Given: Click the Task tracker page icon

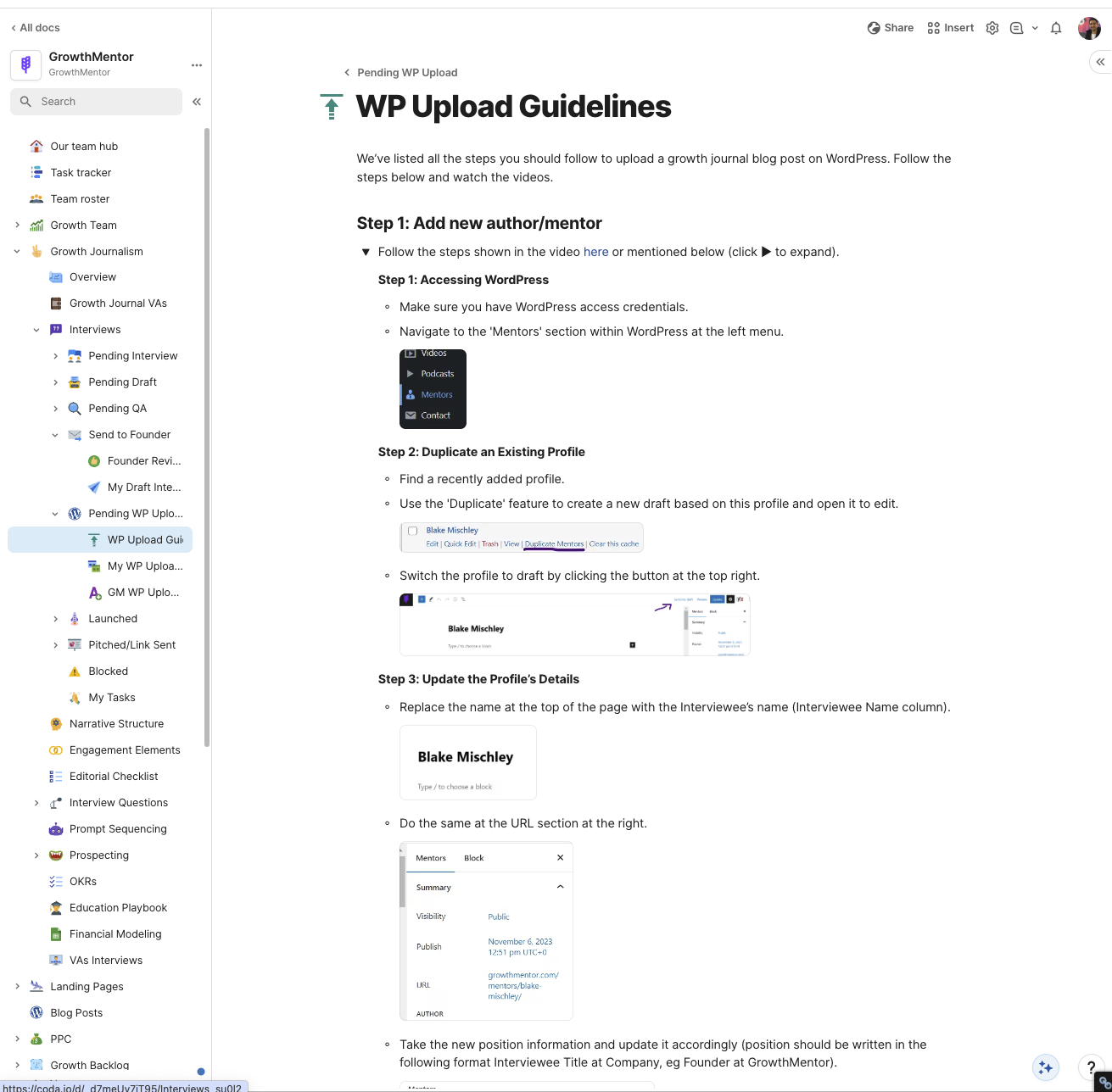Looking at the screenshot, I should click(x=36, y=172).
